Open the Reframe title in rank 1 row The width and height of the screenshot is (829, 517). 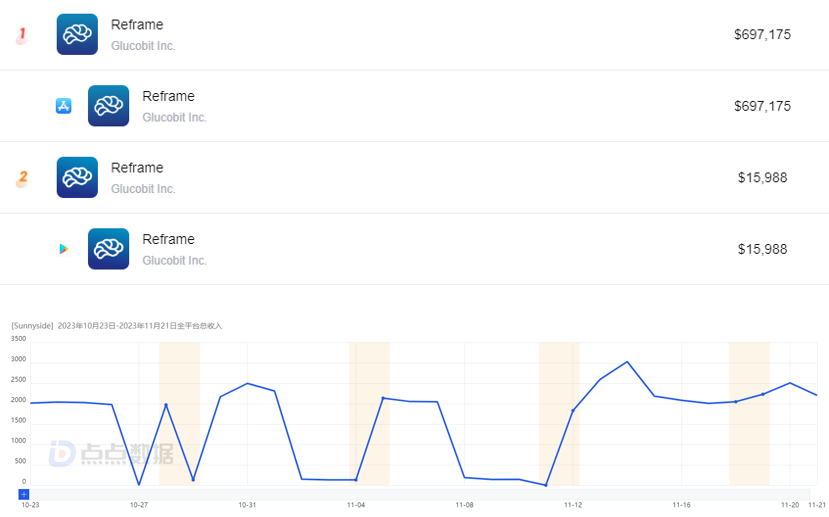coord(137,25)
